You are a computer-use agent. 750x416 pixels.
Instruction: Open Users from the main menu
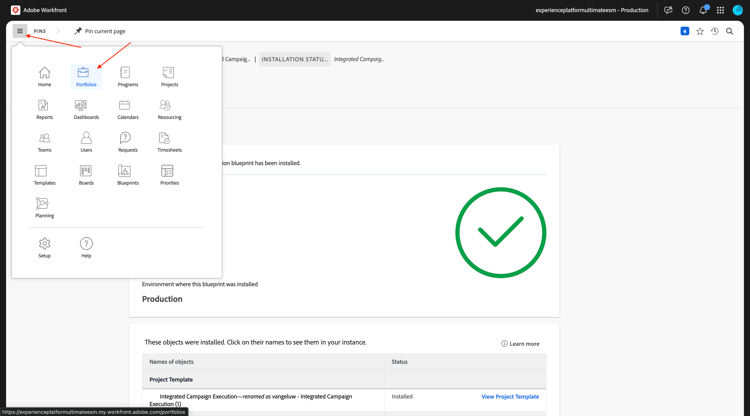86,142
